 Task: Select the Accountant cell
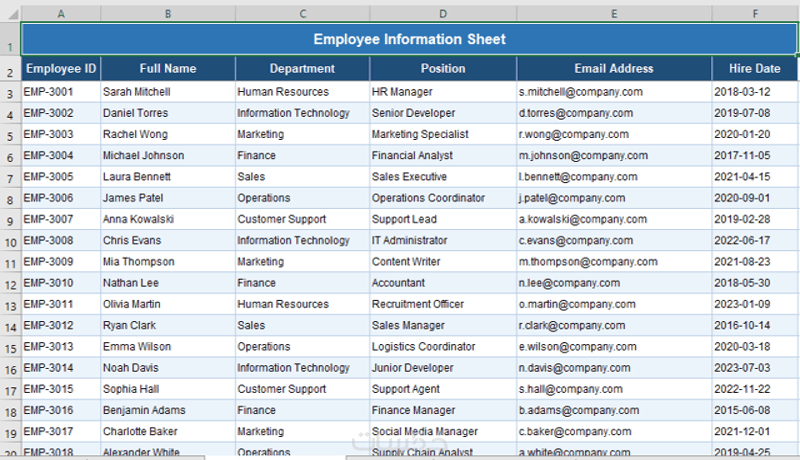[443, 283]
